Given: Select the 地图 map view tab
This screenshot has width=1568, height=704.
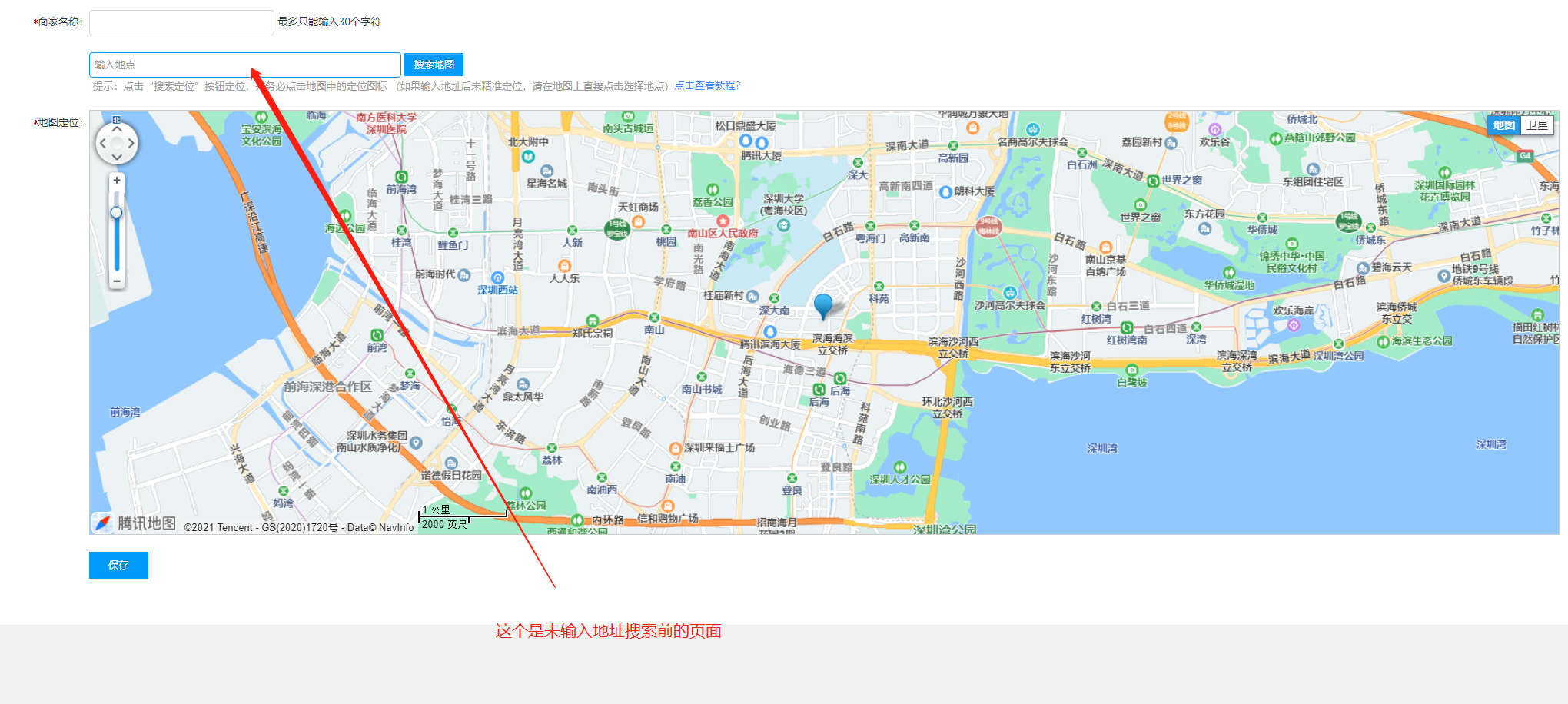Looking at the screenshot, I should click(1503, 125).
